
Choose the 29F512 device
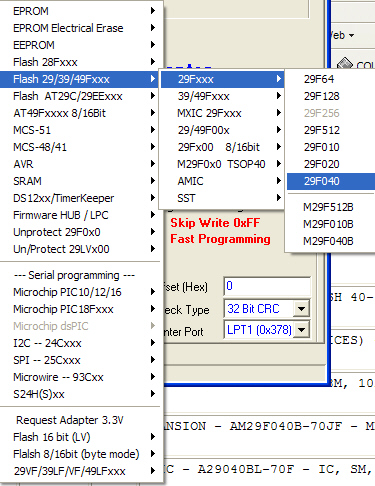pyautogui.click(x=331, y=130)
